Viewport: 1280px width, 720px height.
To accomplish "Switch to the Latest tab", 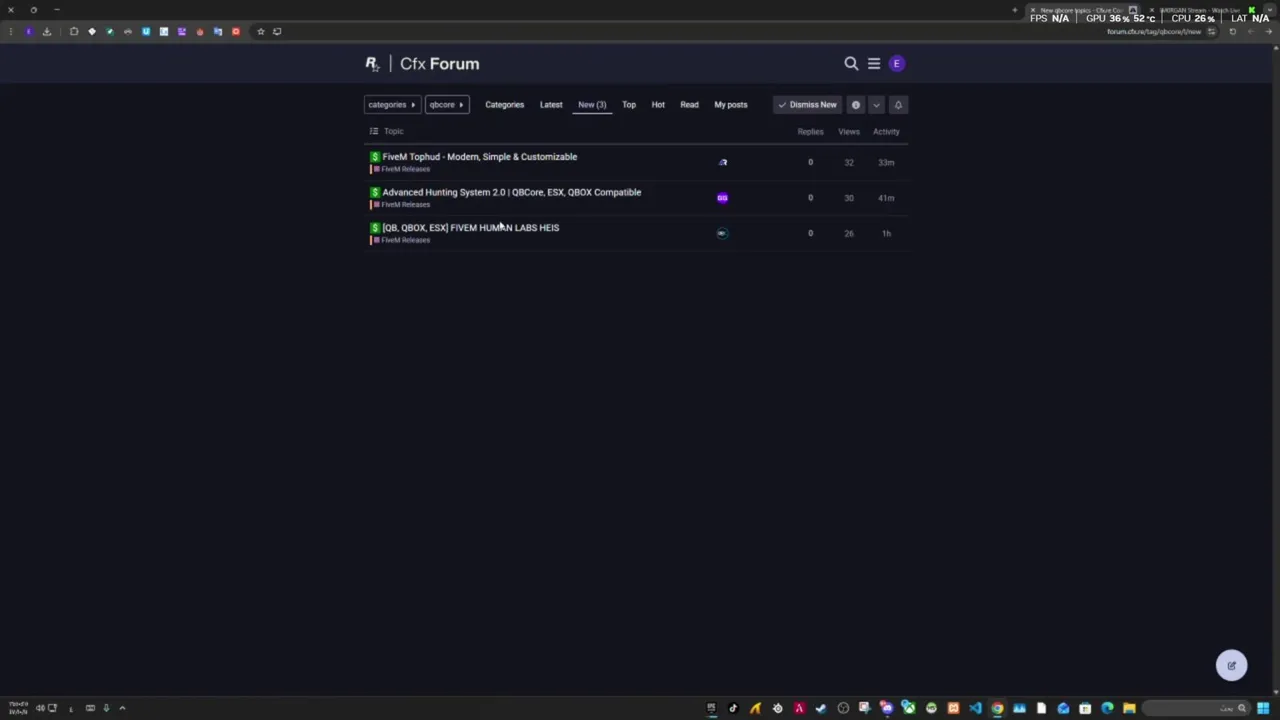I will coord(551,105).
